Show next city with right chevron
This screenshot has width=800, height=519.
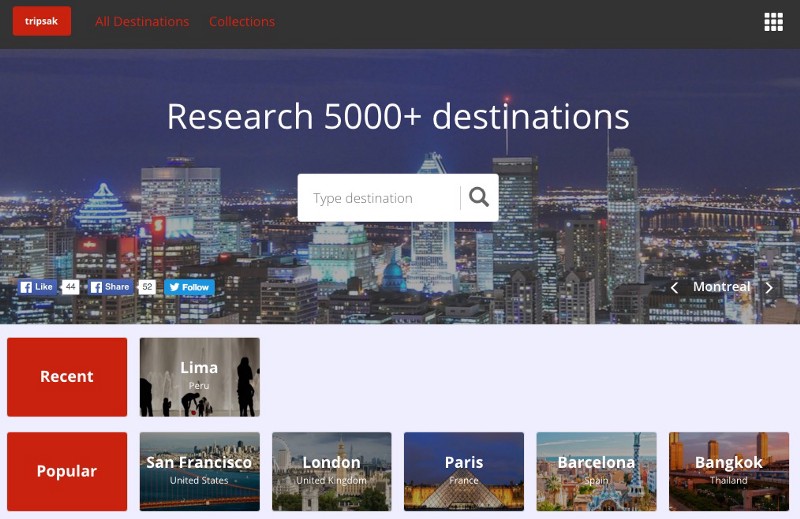(769, 288)
